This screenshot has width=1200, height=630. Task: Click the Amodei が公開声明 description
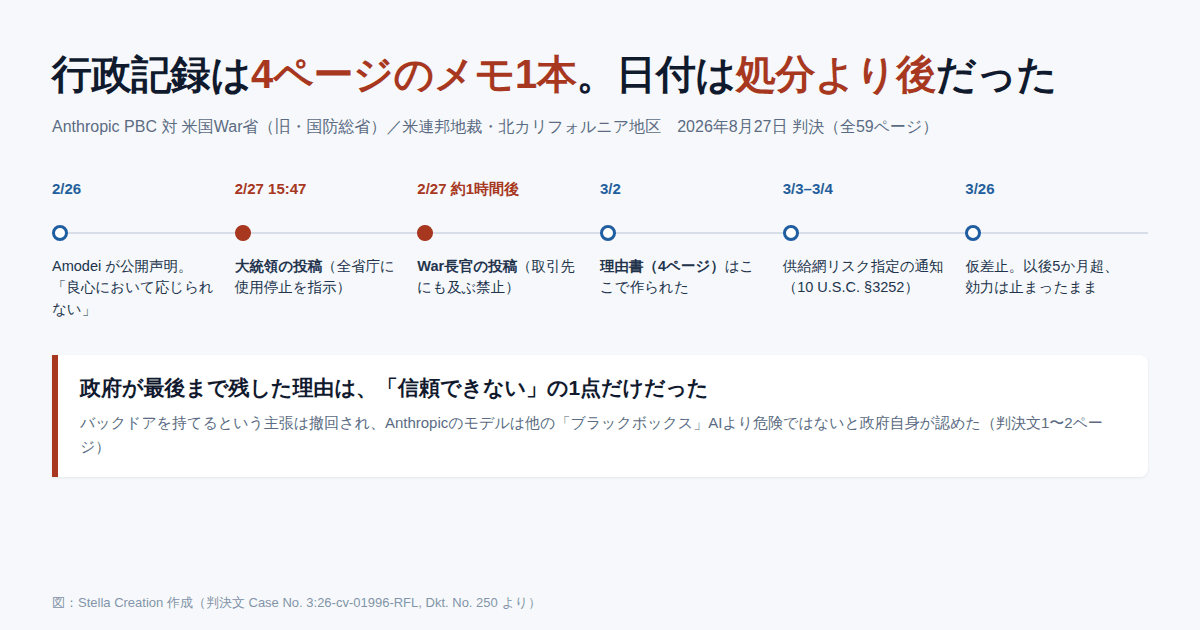(135, 288)
